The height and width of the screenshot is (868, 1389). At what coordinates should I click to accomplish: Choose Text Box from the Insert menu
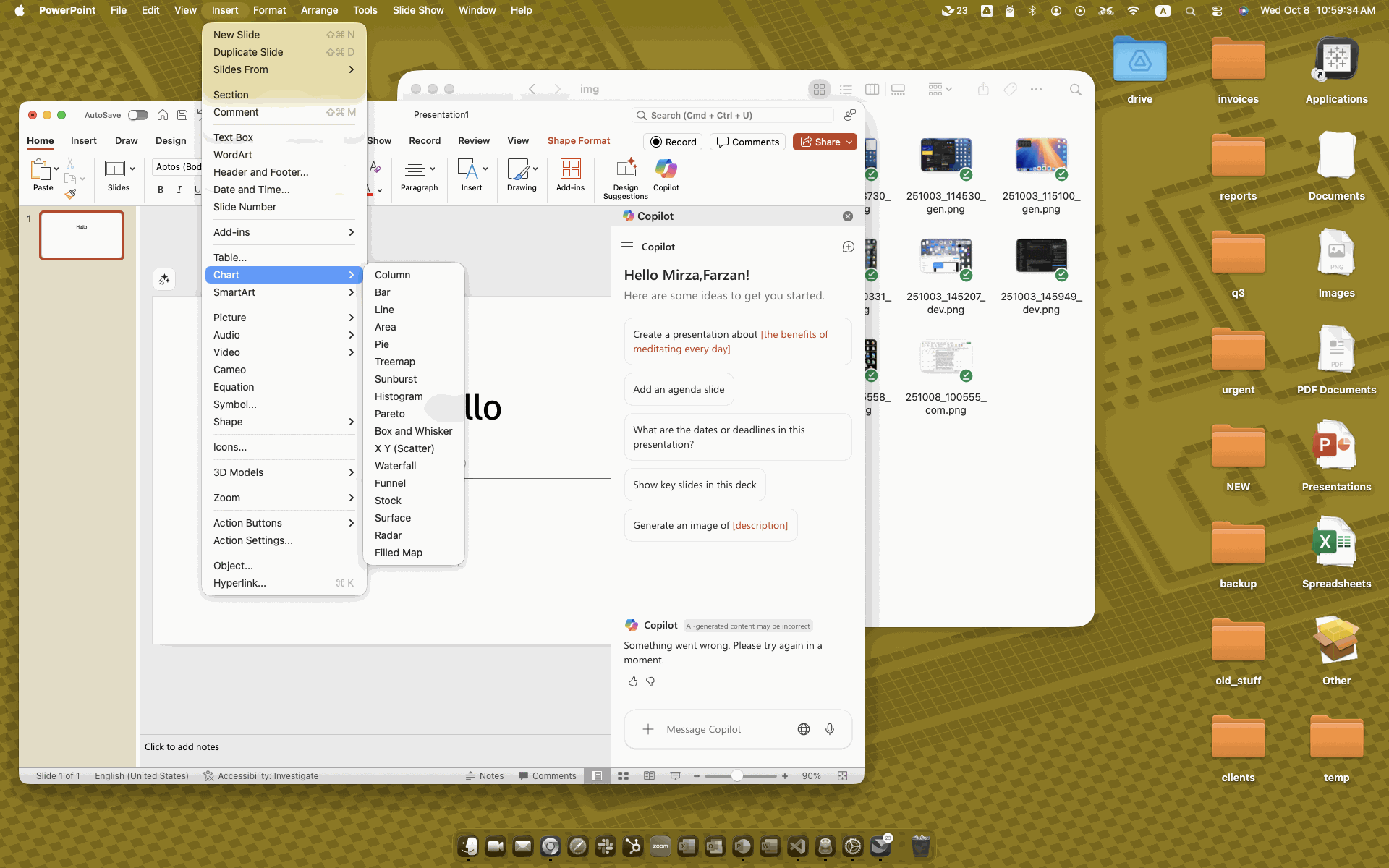(233, 137)
